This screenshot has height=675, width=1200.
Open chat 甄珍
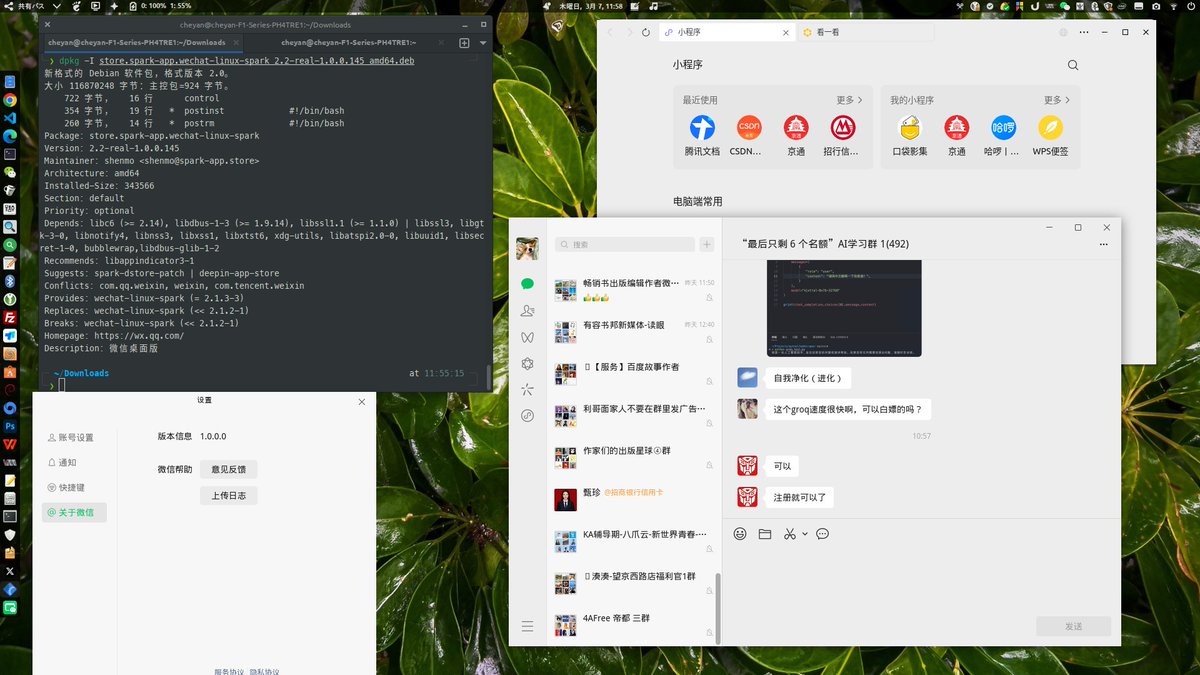coord(634,499)
